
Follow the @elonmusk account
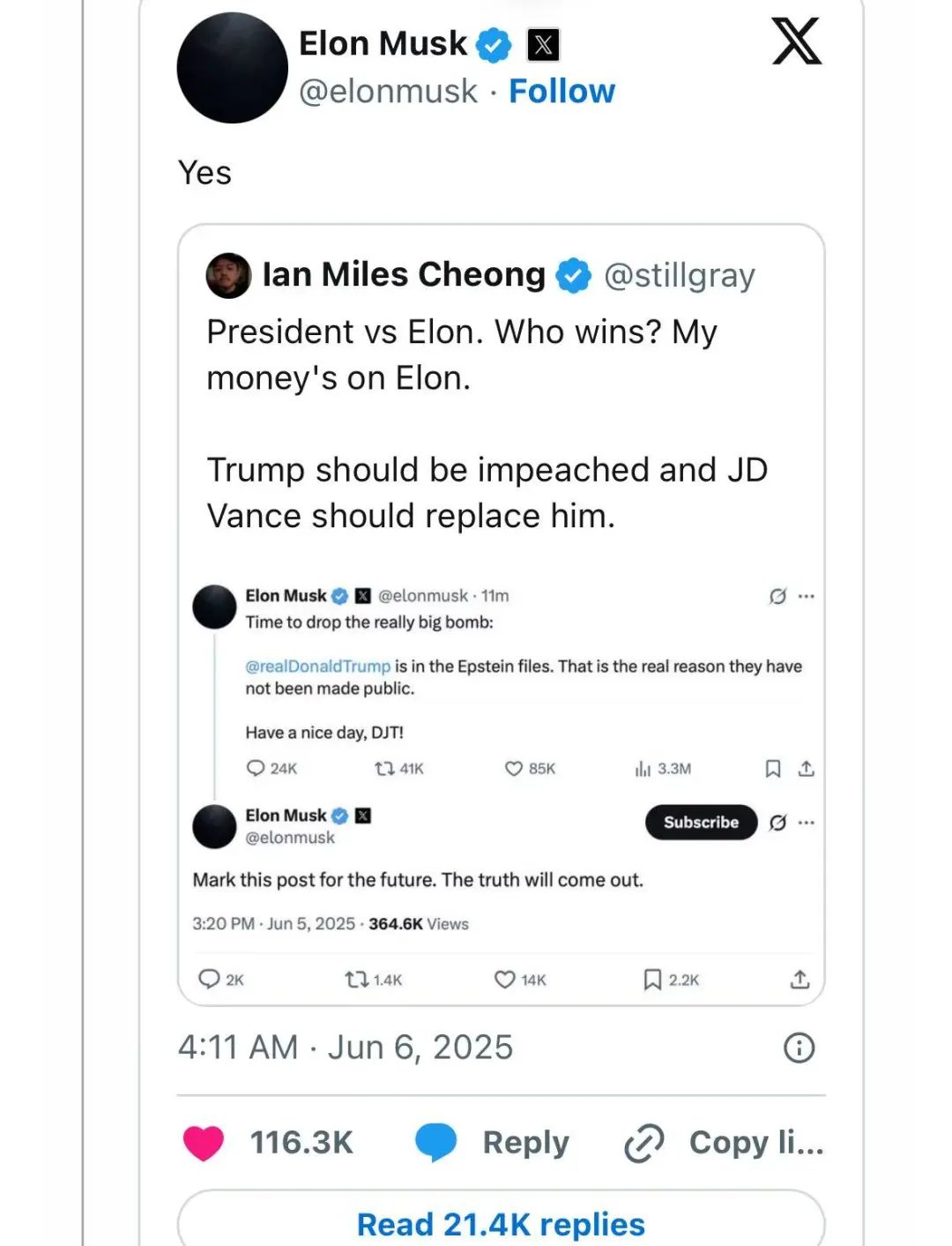[562, 92]
